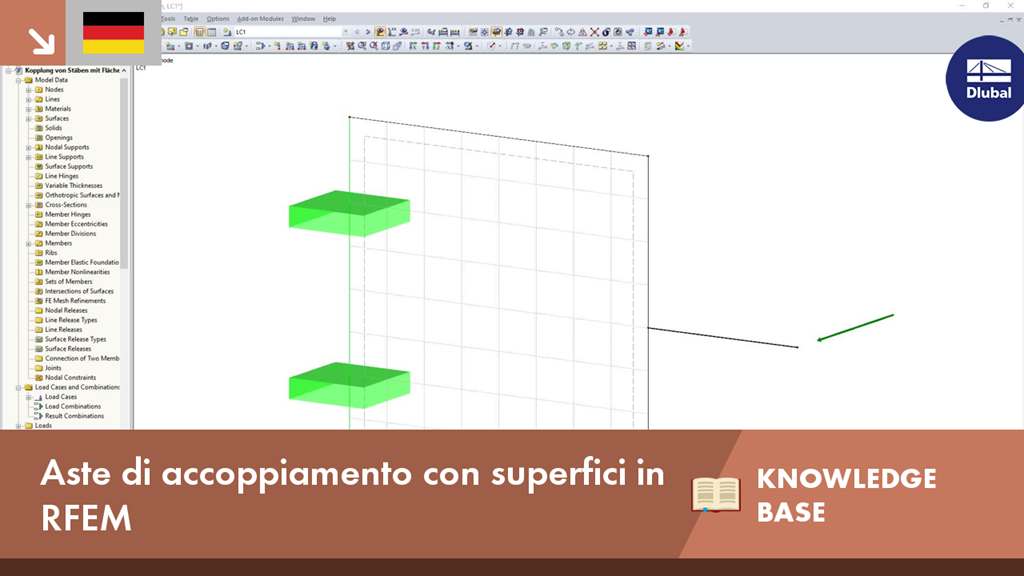
Task: Expand the Cross-Sections tree node
Action: tap(29, 204)
